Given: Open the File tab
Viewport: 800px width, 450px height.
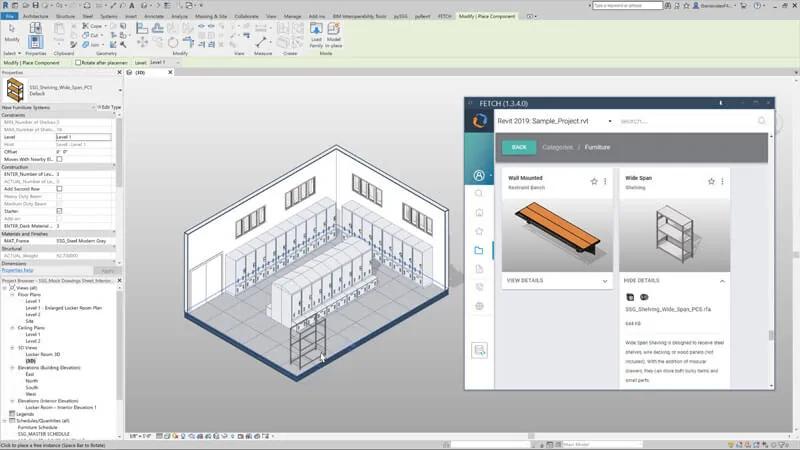Looking at the screenshot, I should point(10,16).
